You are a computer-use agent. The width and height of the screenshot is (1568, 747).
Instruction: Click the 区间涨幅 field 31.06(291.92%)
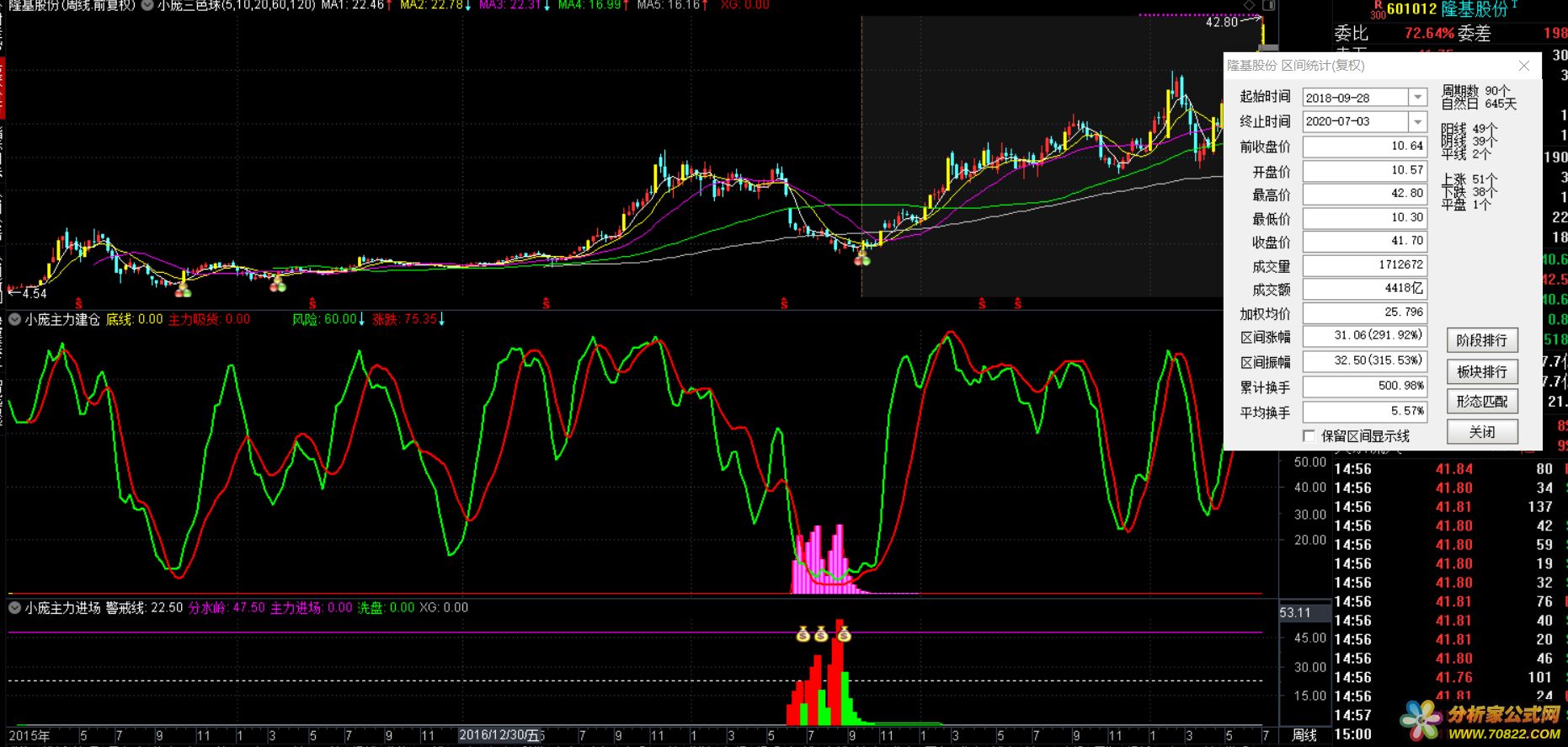1364,335
